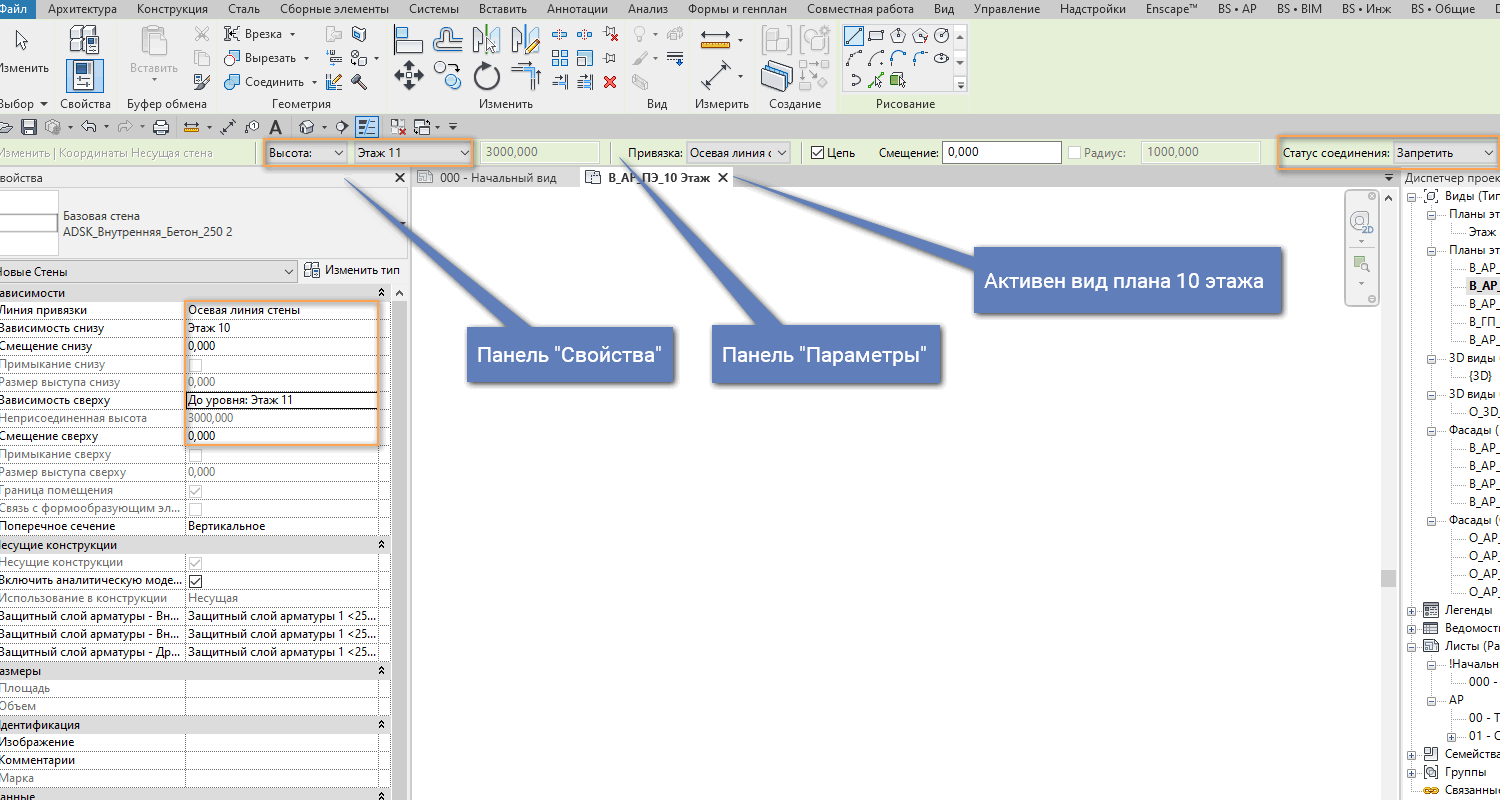Toggle Примыкание снизу checkbox
Image resolution: width=1500 pixels, height=800 pixels.
[196, 364]
